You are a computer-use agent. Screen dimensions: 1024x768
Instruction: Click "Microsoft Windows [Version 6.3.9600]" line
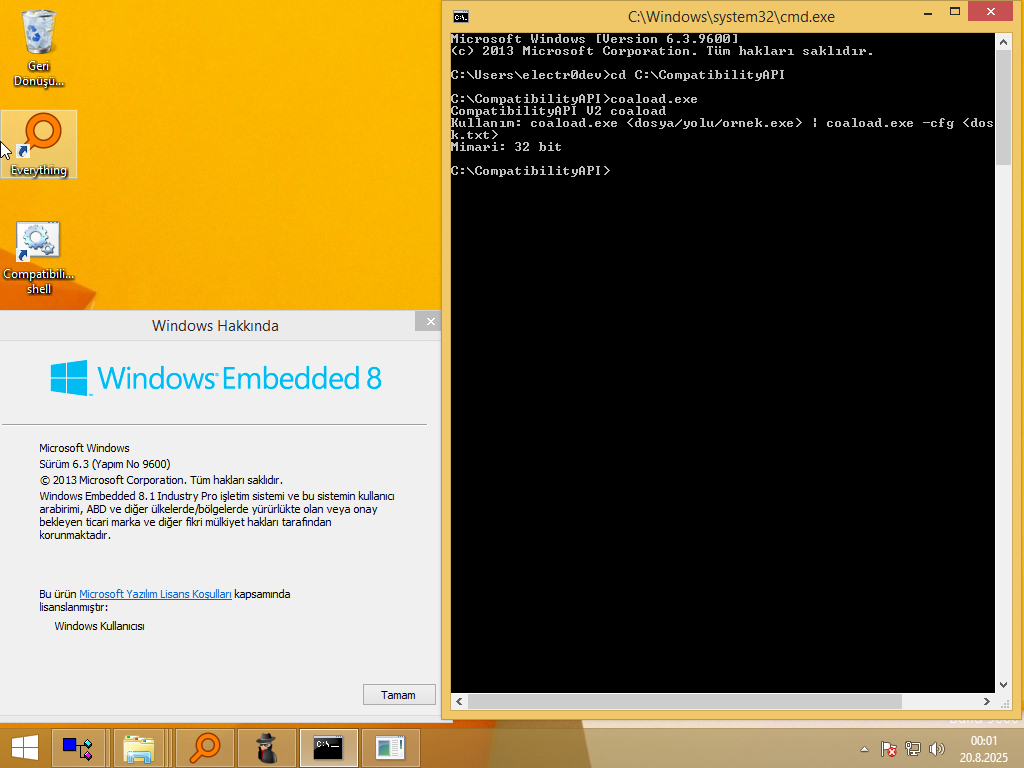point(594,39)
